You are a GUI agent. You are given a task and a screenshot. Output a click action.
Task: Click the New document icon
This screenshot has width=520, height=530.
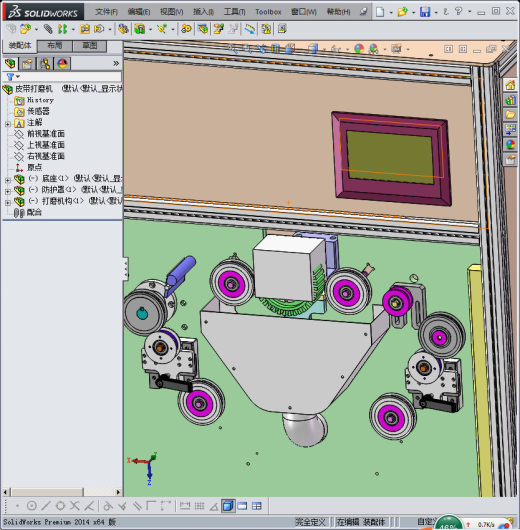(380, 12)
